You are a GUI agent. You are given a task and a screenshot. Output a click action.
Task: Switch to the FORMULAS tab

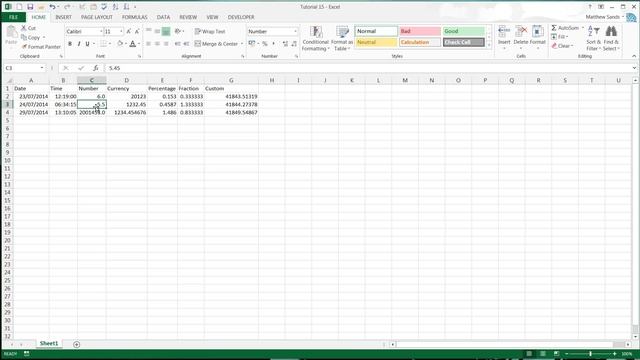(134, 17)
